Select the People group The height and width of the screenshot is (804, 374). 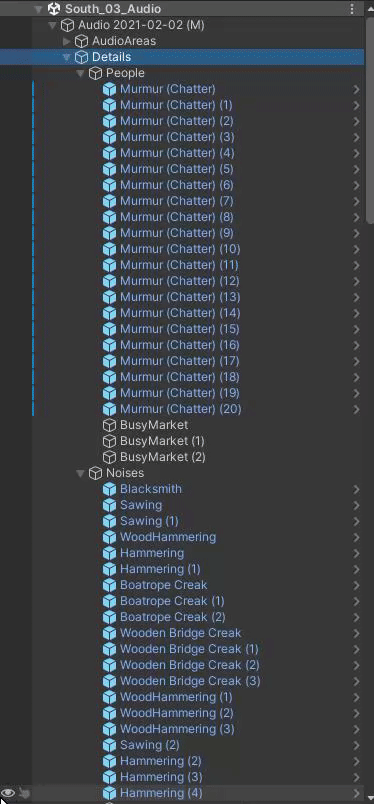[x=125, y=73]
